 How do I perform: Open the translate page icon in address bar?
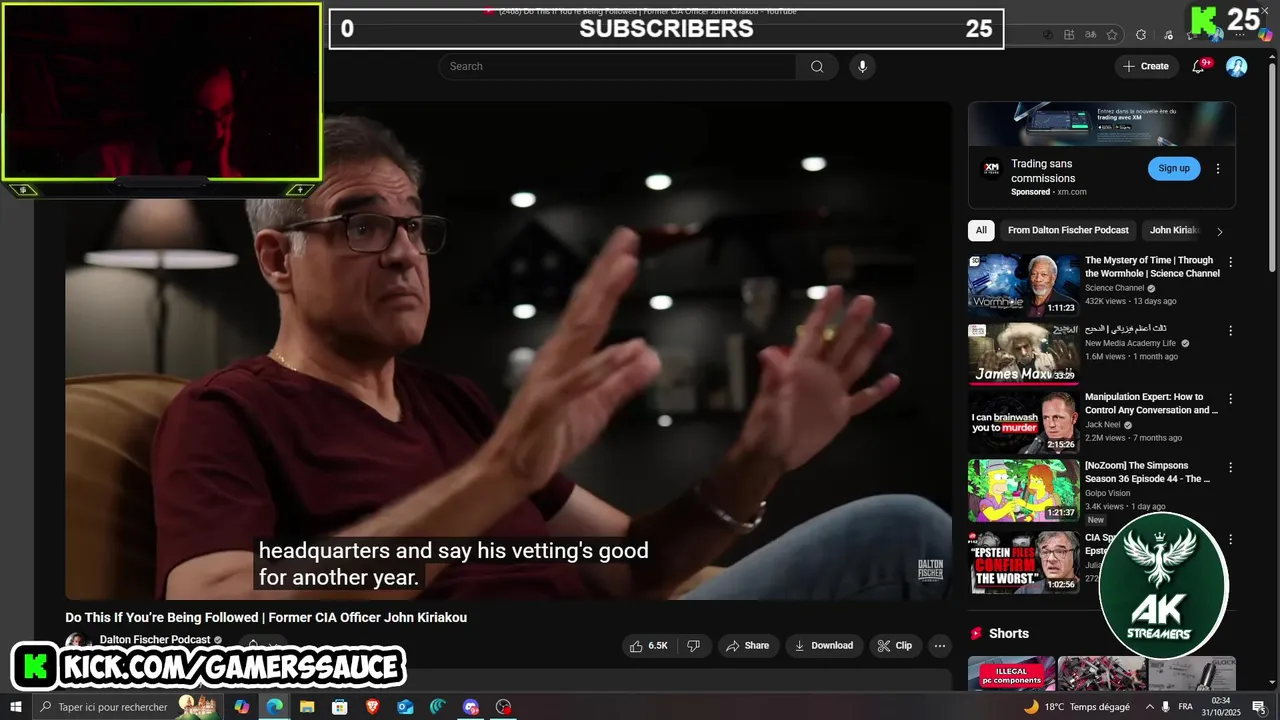pos(1090,35)
